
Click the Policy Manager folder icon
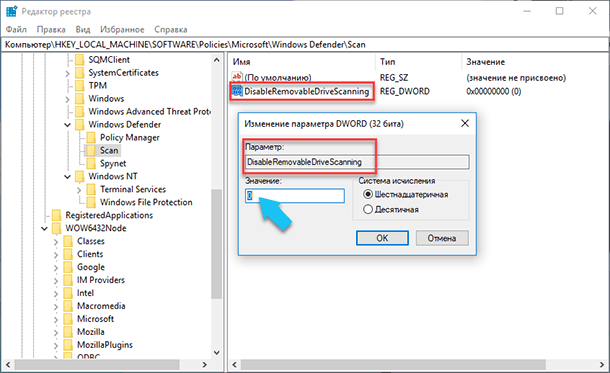pyautogui.click(x=91, y=138)
